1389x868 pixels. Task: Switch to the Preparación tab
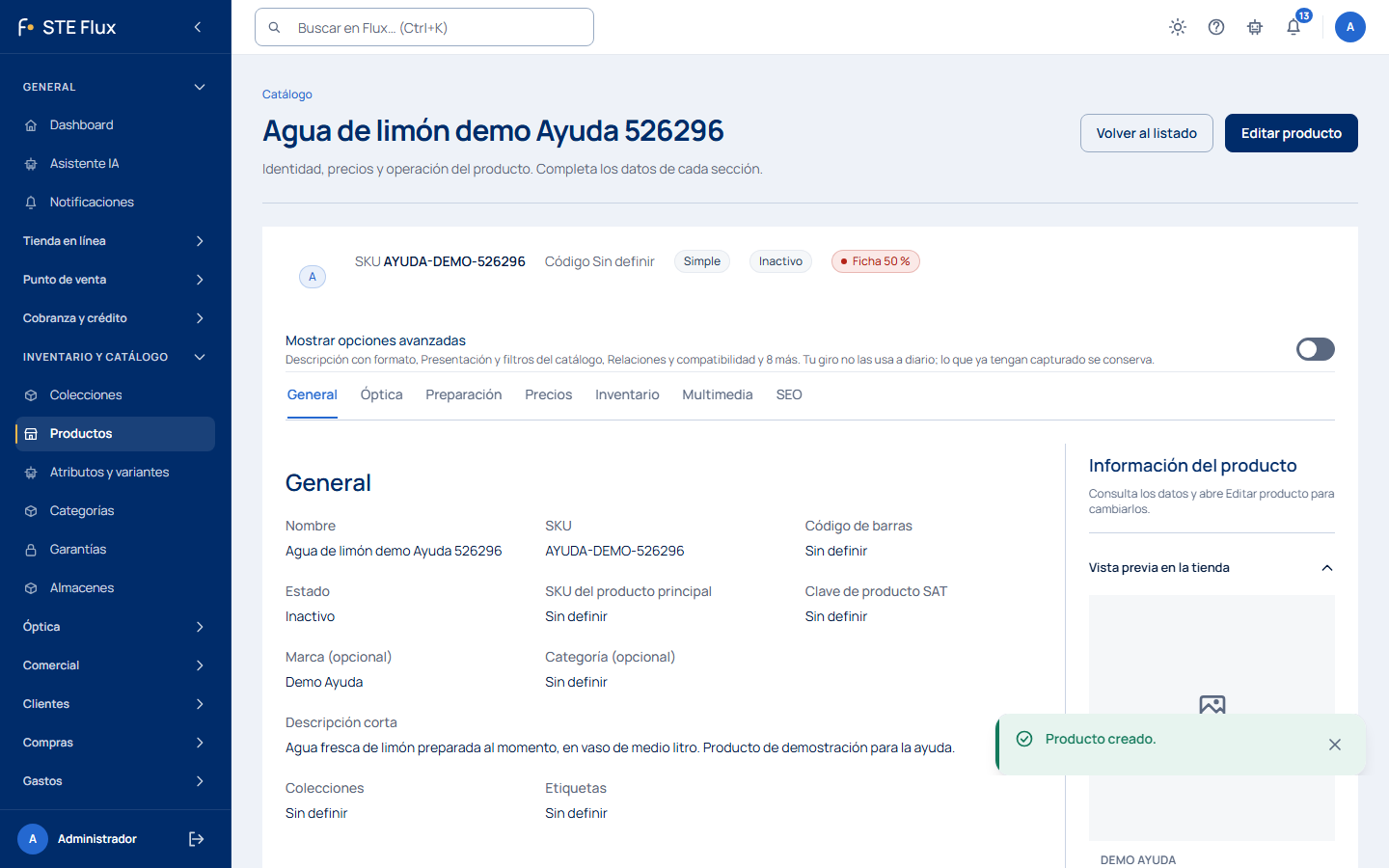[x=464, y=394]
